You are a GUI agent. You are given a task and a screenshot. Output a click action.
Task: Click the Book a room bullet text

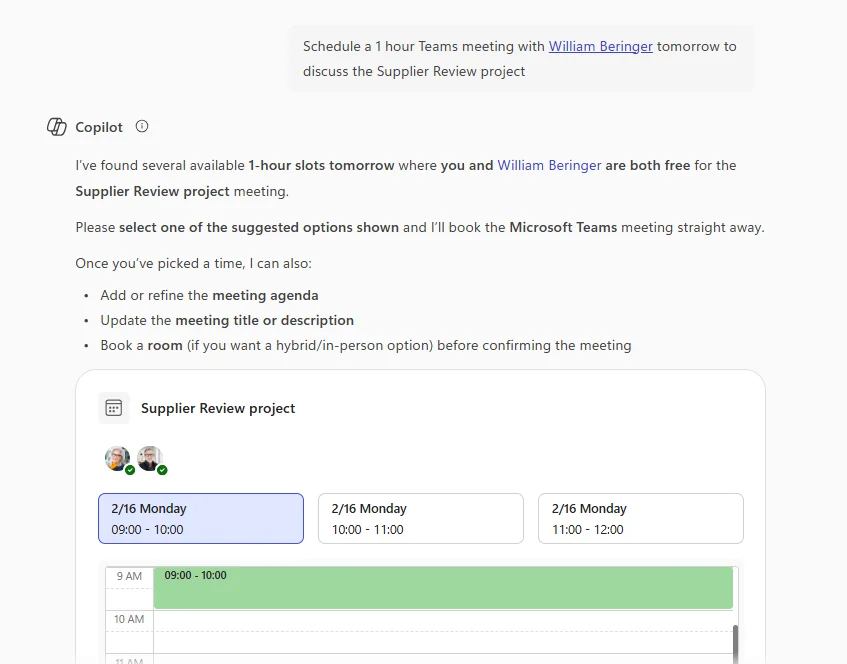366,345
